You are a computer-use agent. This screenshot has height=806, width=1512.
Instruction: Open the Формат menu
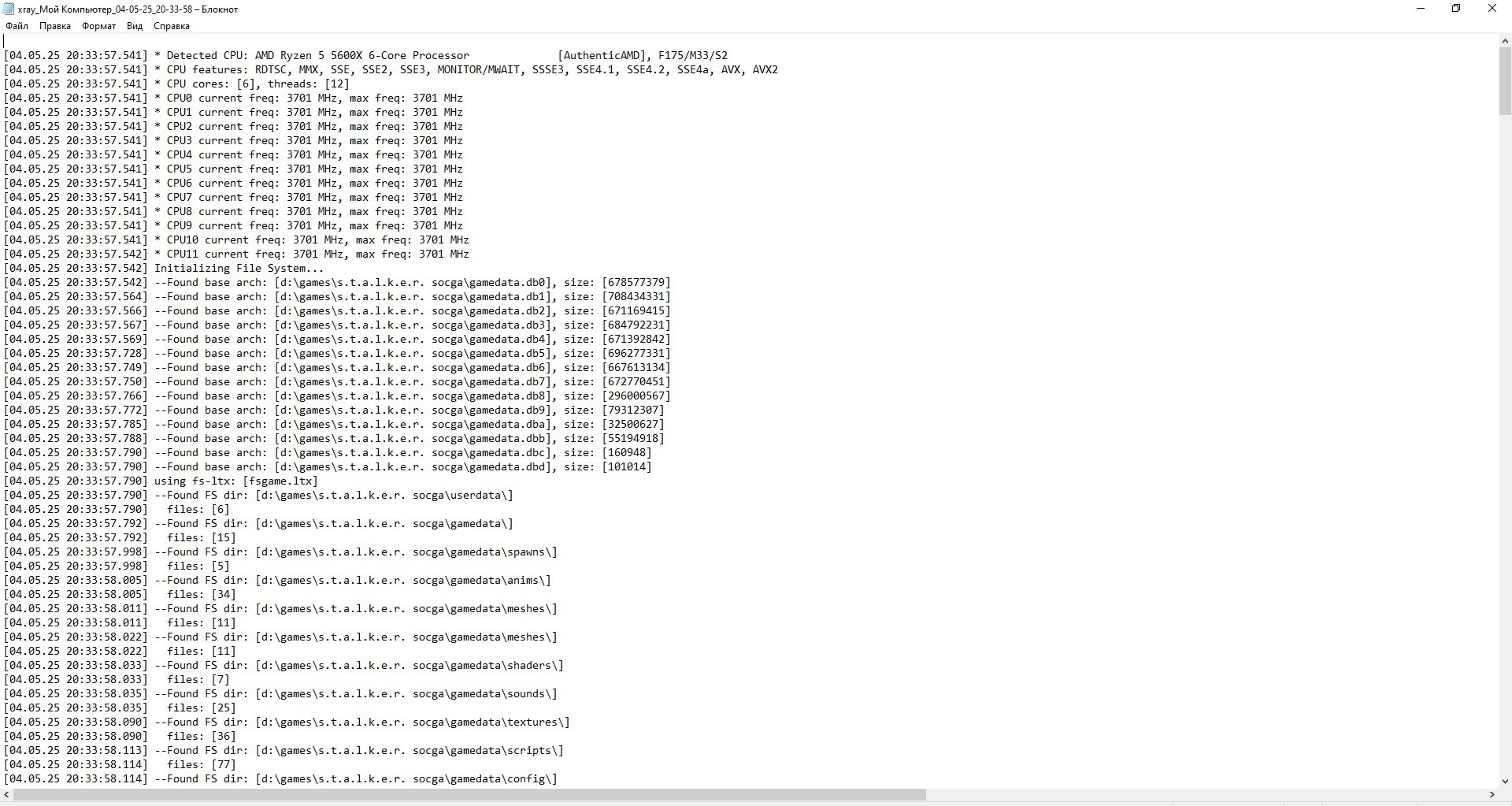tap(98, 26)
